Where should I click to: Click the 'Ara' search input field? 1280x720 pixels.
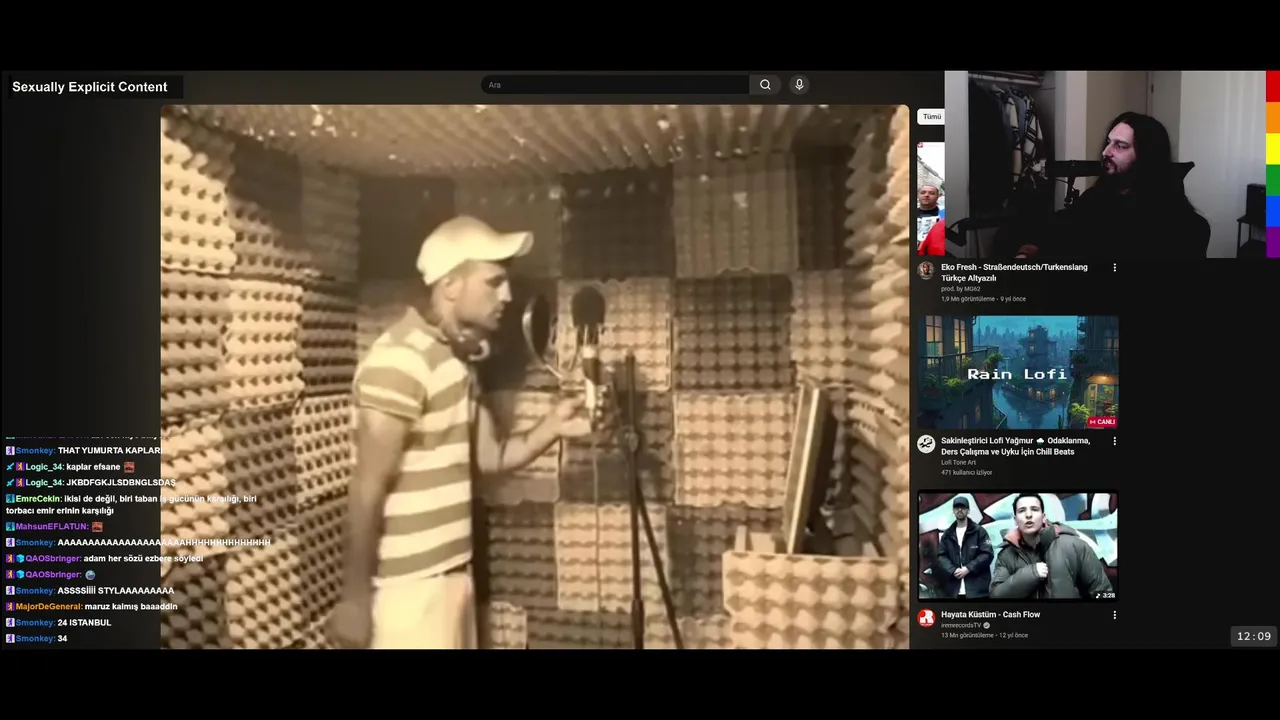[x=615, y=85]
